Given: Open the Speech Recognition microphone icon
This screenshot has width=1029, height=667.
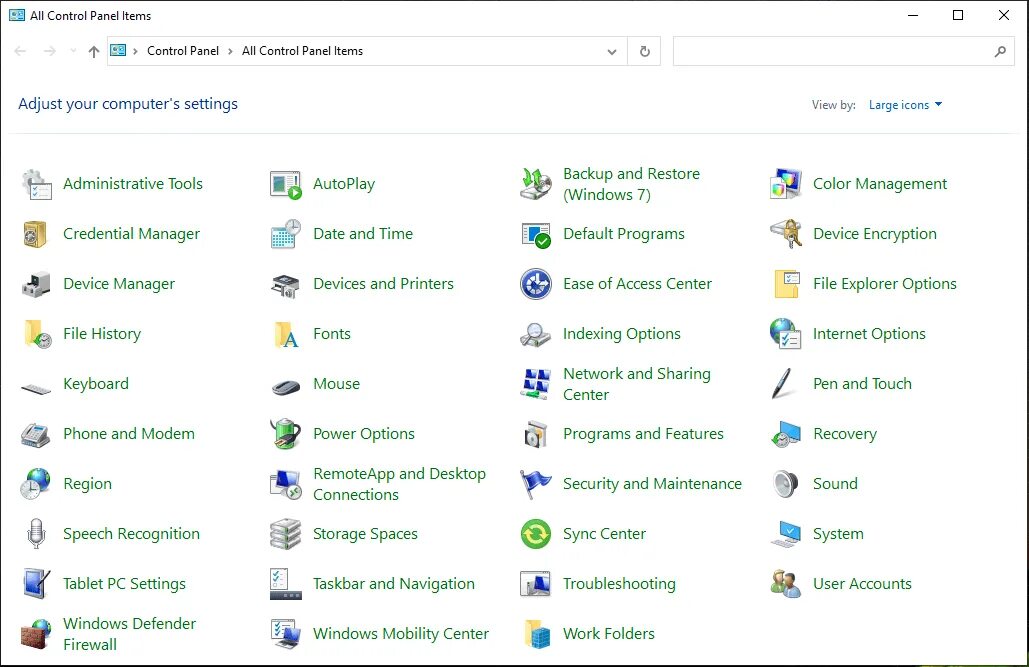Looking at the screenshot, I should (36, 534).
